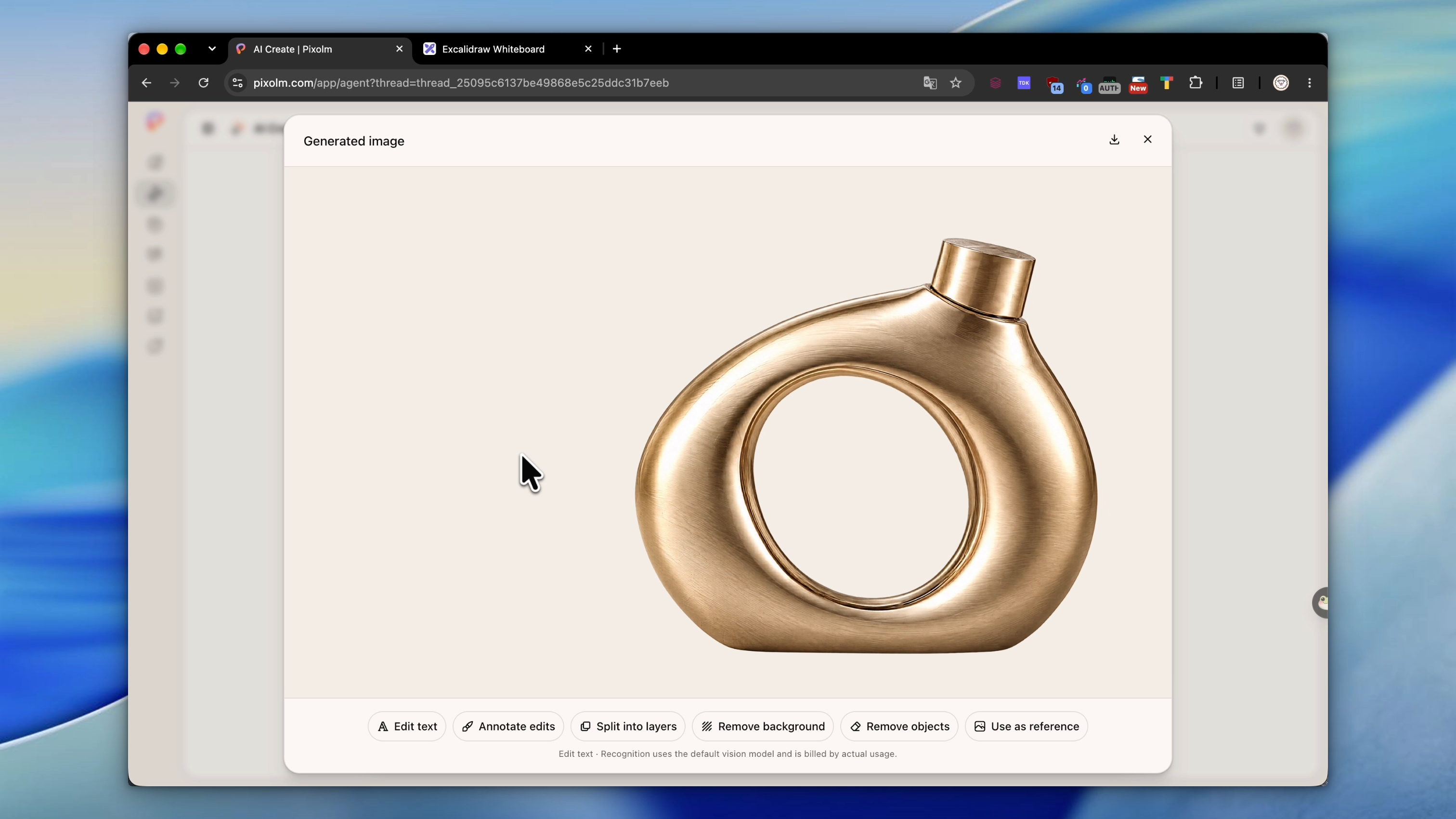The height and width of the screenshot is (819, 1456).
Task: Open the extension labeled New
Action: pos(1138,84)
